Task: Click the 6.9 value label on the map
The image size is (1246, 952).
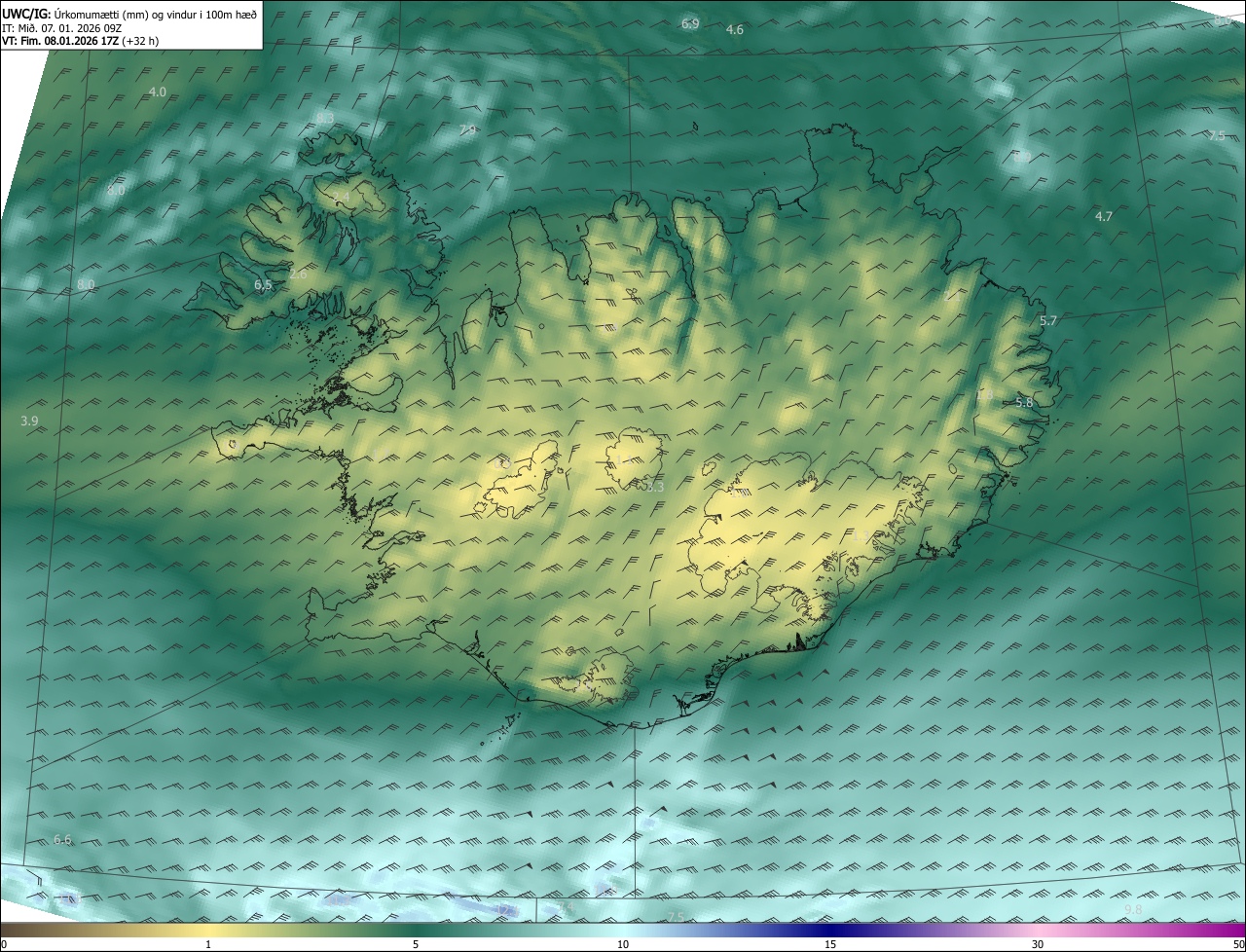Action: point(690,23)
